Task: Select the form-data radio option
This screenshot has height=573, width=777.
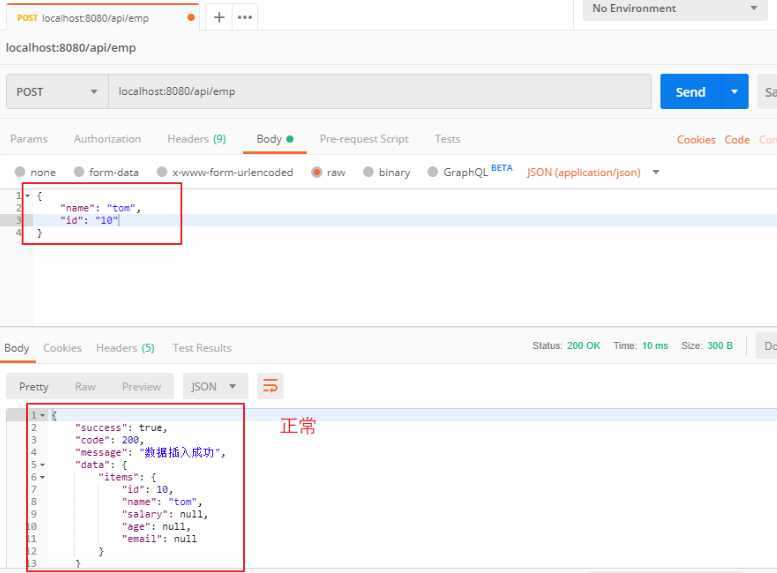Action: [79, 172]
